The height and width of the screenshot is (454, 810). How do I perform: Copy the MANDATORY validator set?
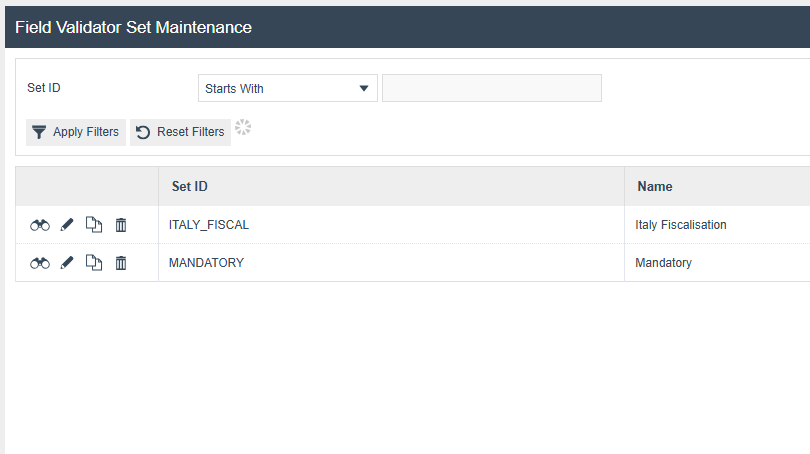coord(94,263)
